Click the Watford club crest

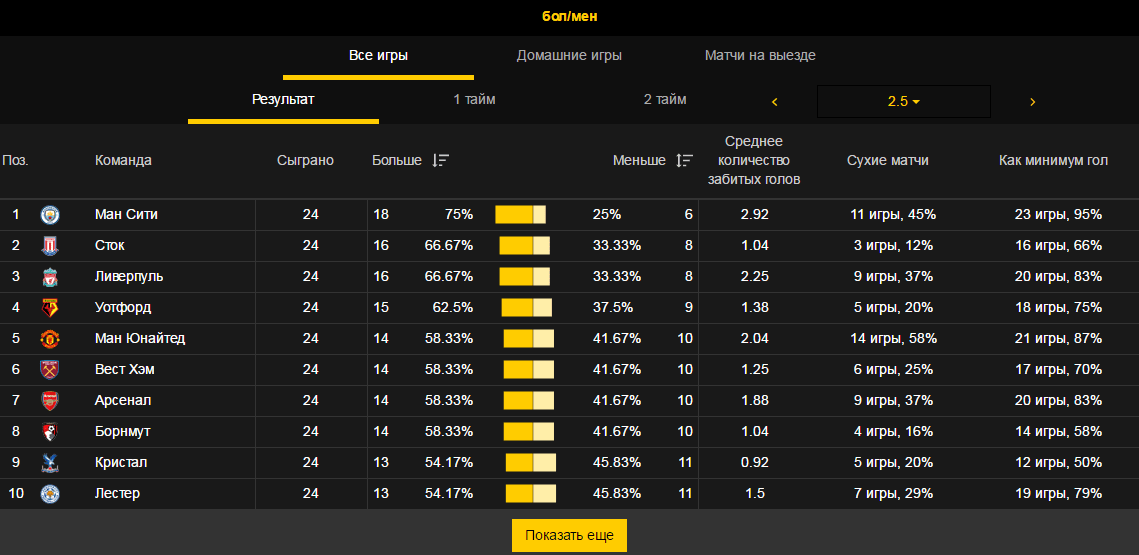tap(50, 308)
